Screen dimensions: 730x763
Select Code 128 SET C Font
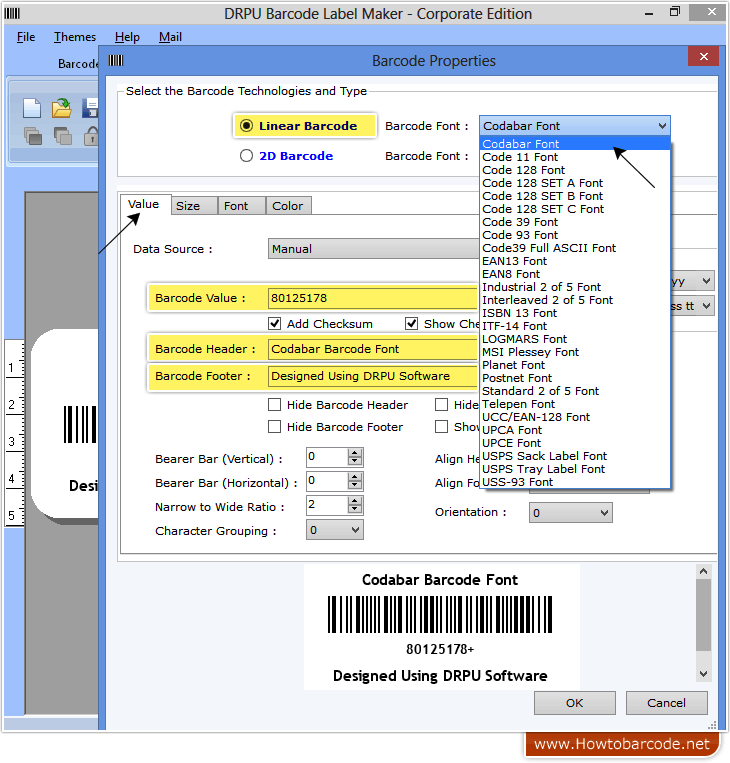(575, 209)
